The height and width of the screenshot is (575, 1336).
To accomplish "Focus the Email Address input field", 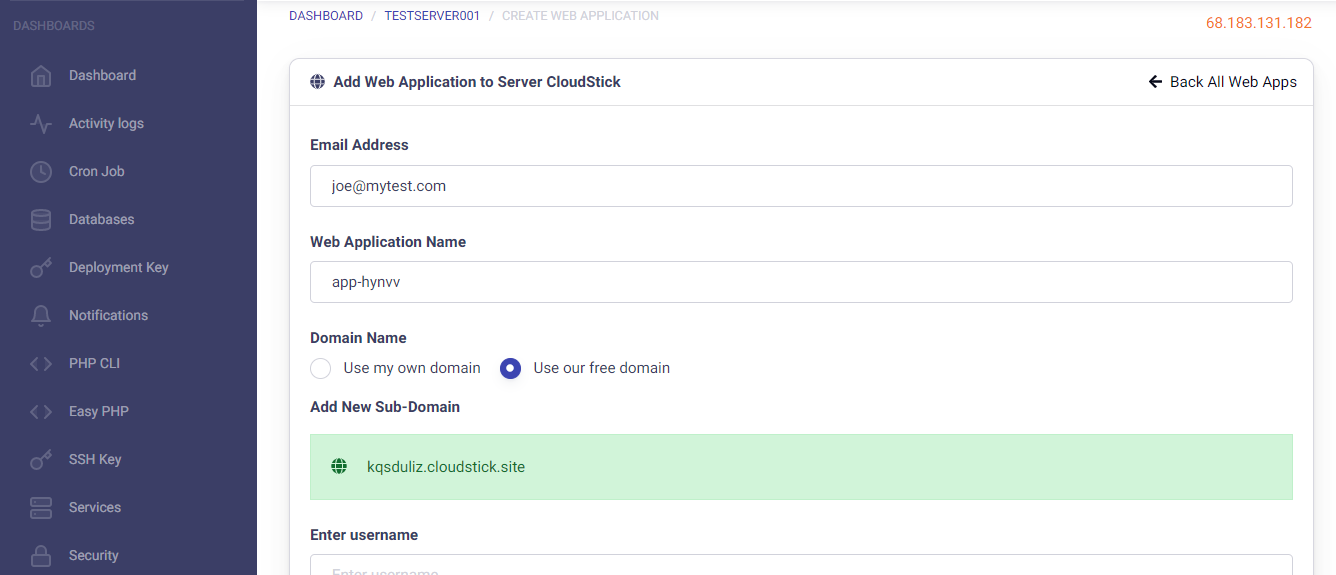I will [800, 186].
